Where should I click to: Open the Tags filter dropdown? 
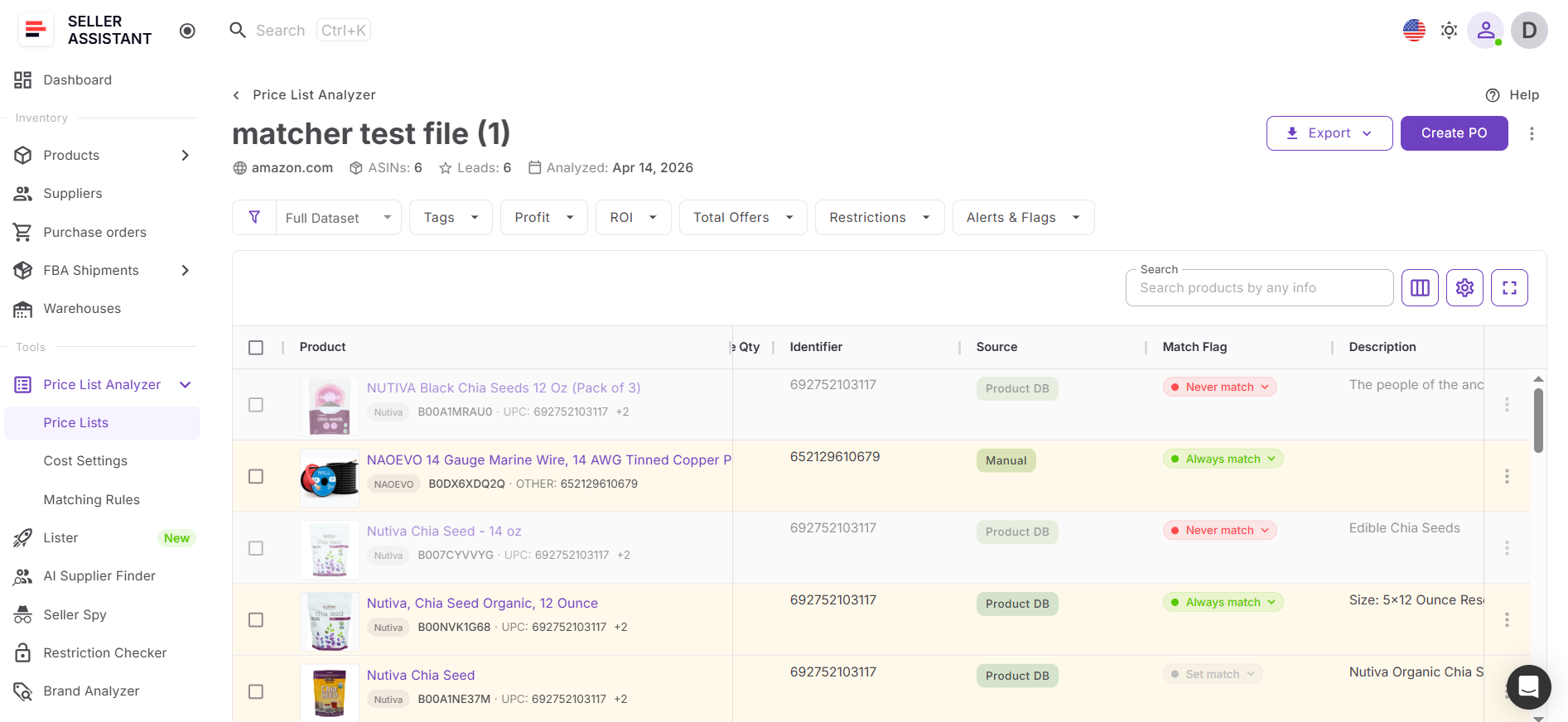tap(451, 217)
